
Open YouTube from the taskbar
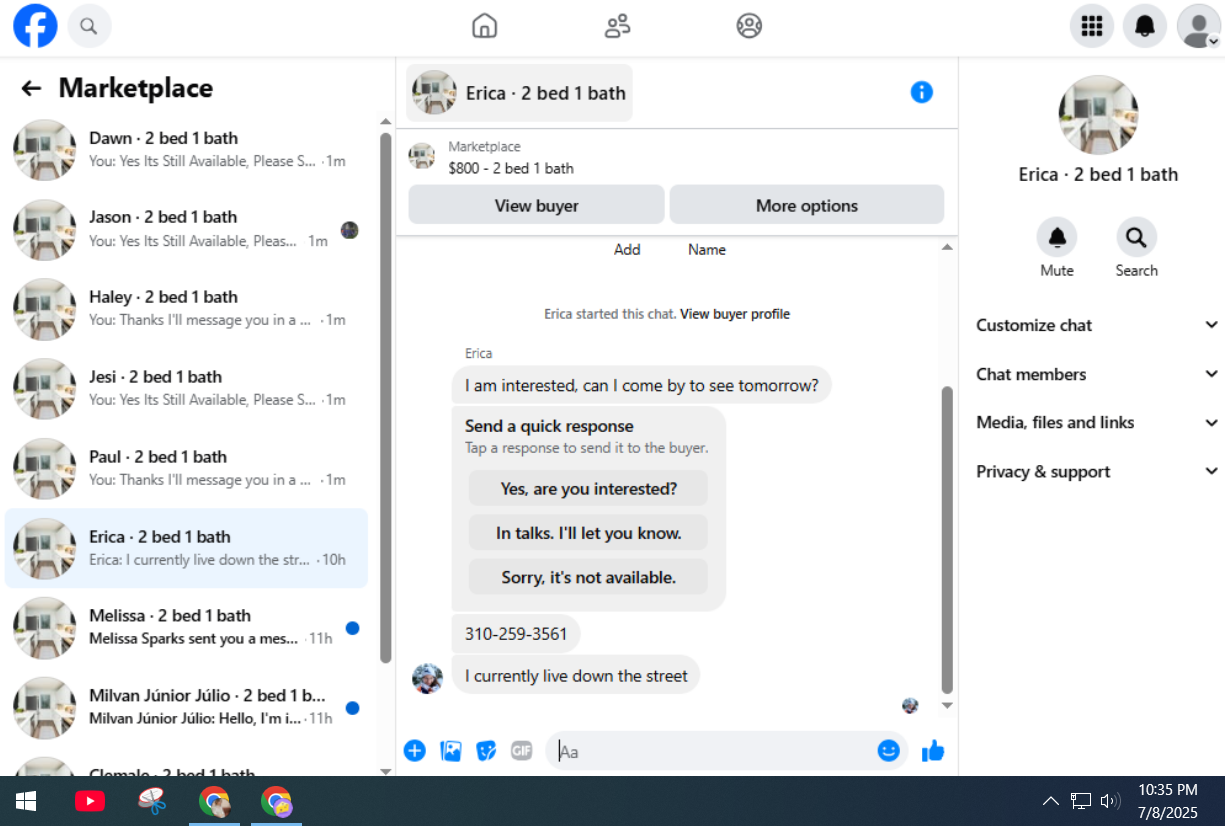pyautogui.click(x=90, y=801)
